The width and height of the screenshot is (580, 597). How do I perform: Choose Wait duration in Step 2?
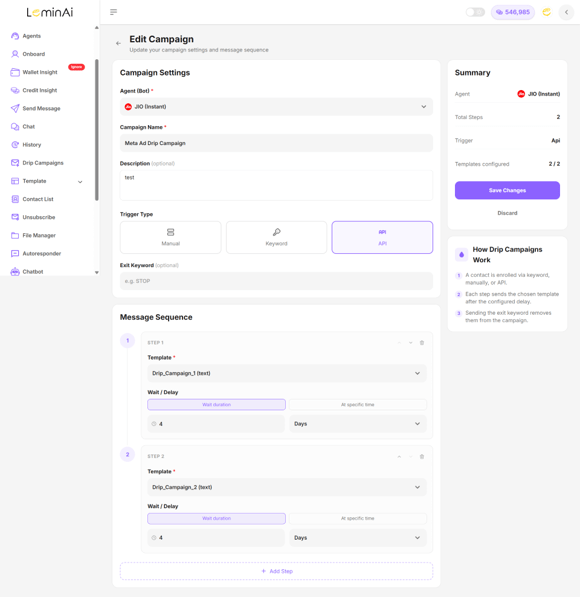[216, 518]
